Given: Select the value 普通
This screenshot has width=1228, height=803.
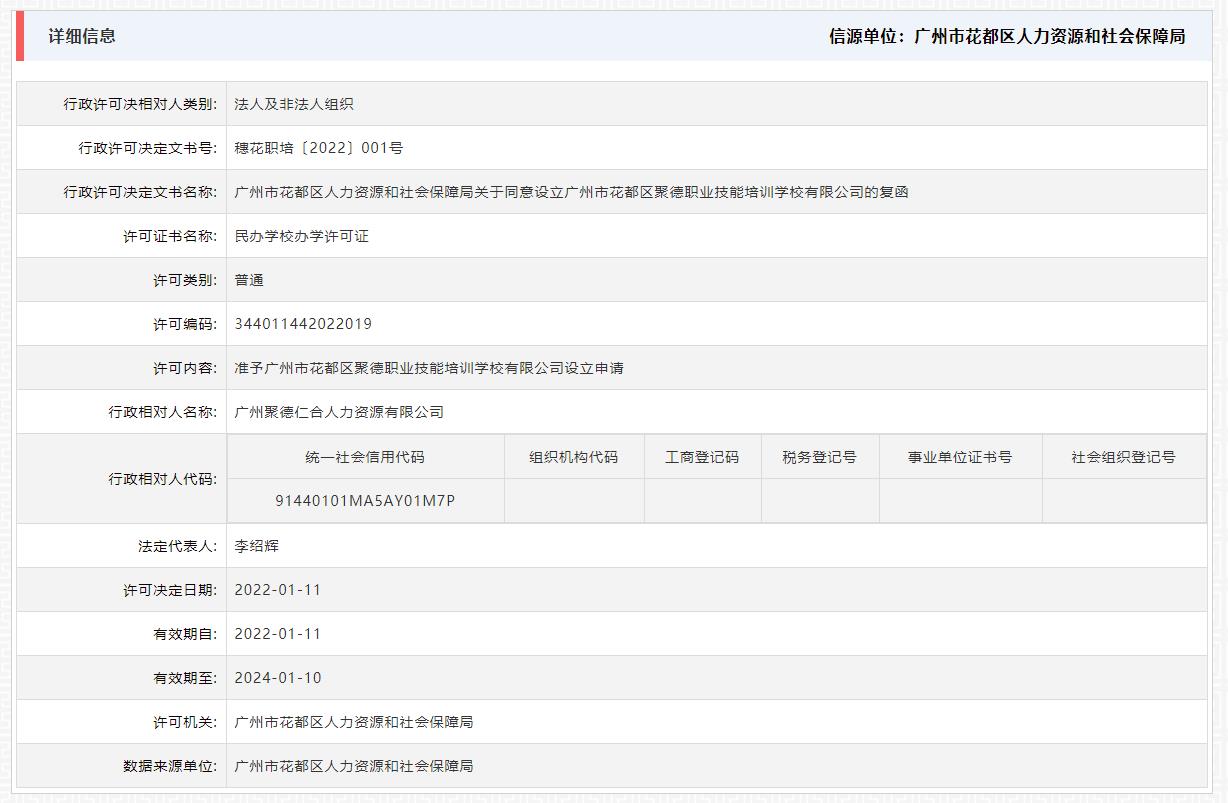Looking at the screenshot, I should 249,280.
